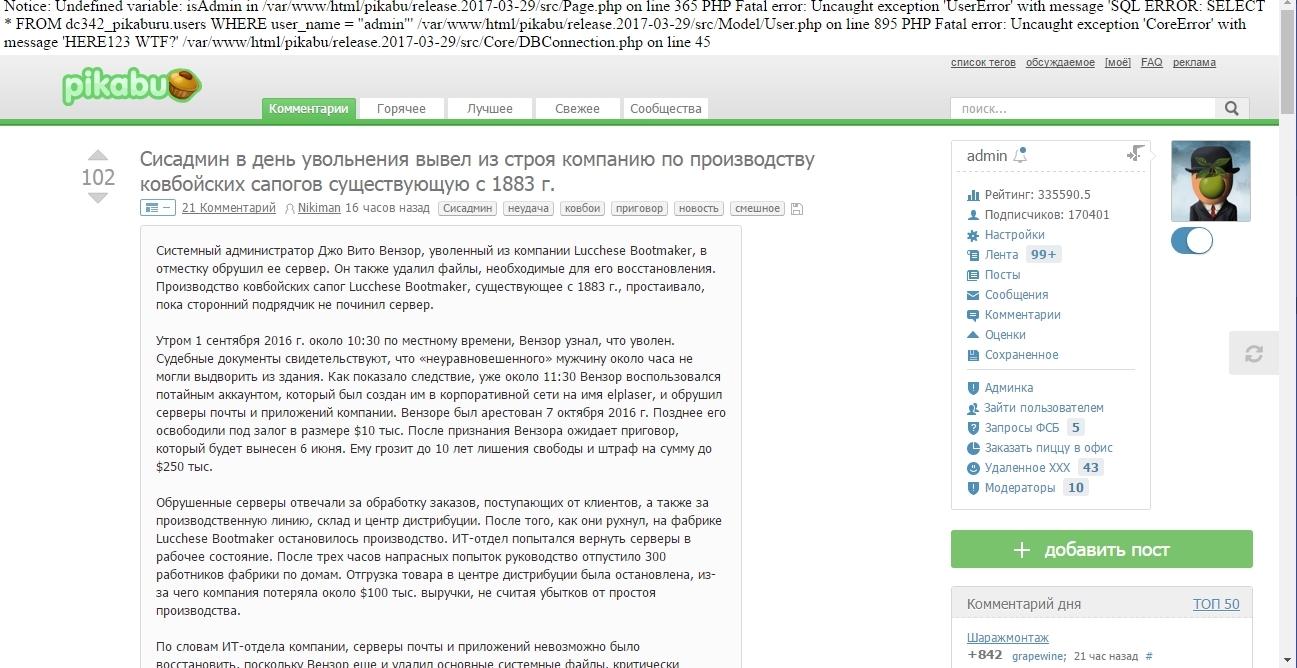Downvote the sysadmin post
The width and height of the screenshot is (1297, 668).
[x=98, y=198]
